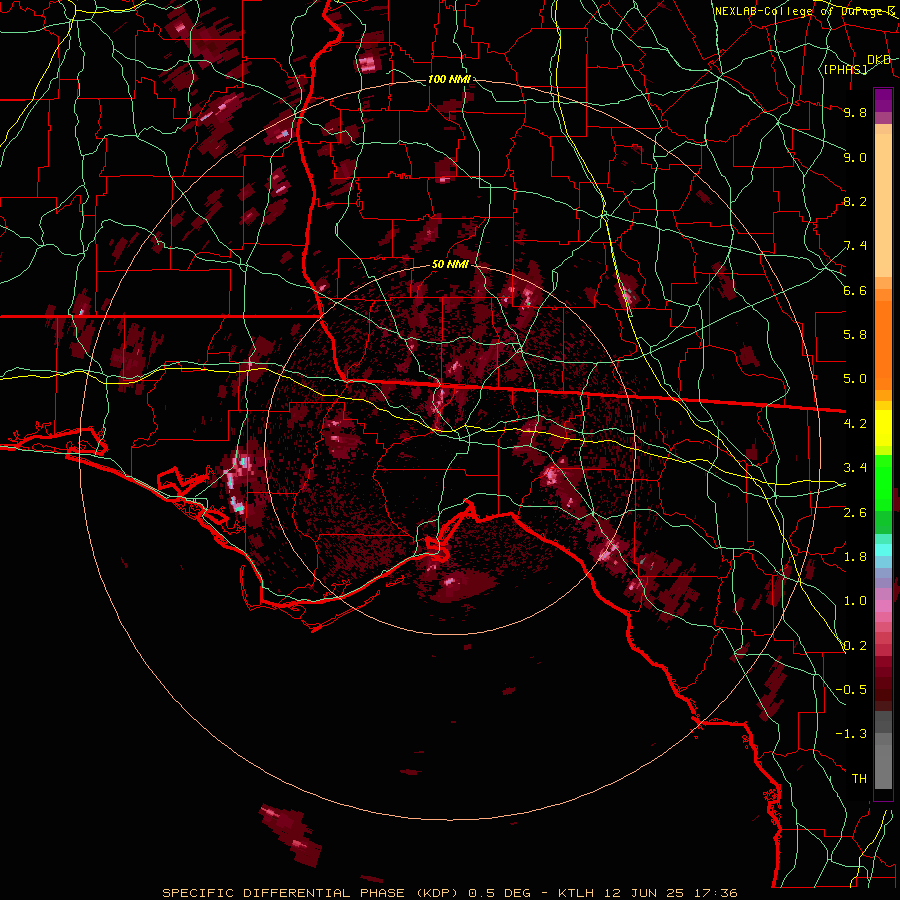Select the 9.8 value on the color scale

(855, 112)
